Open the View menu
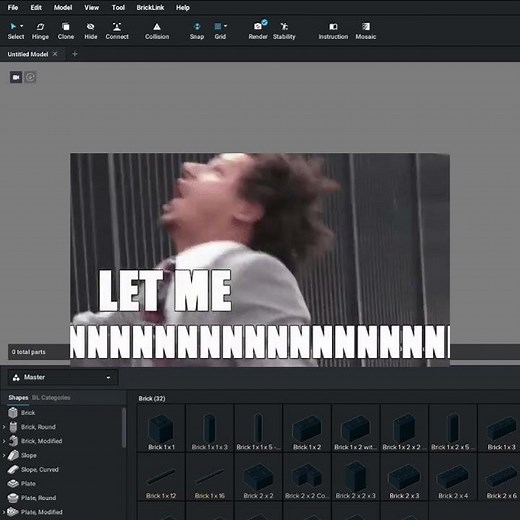This screenshot has width=520, height=520. pos(91,7)
